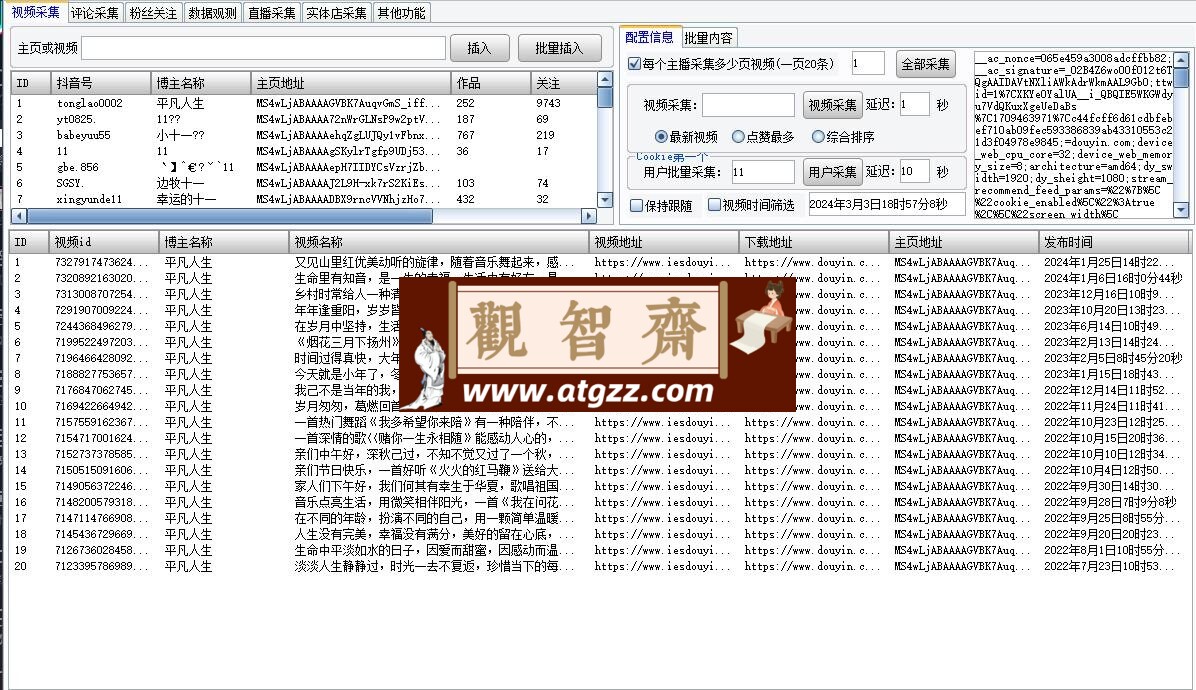Switch to the 数据观测 tab

tap(213, 13)
